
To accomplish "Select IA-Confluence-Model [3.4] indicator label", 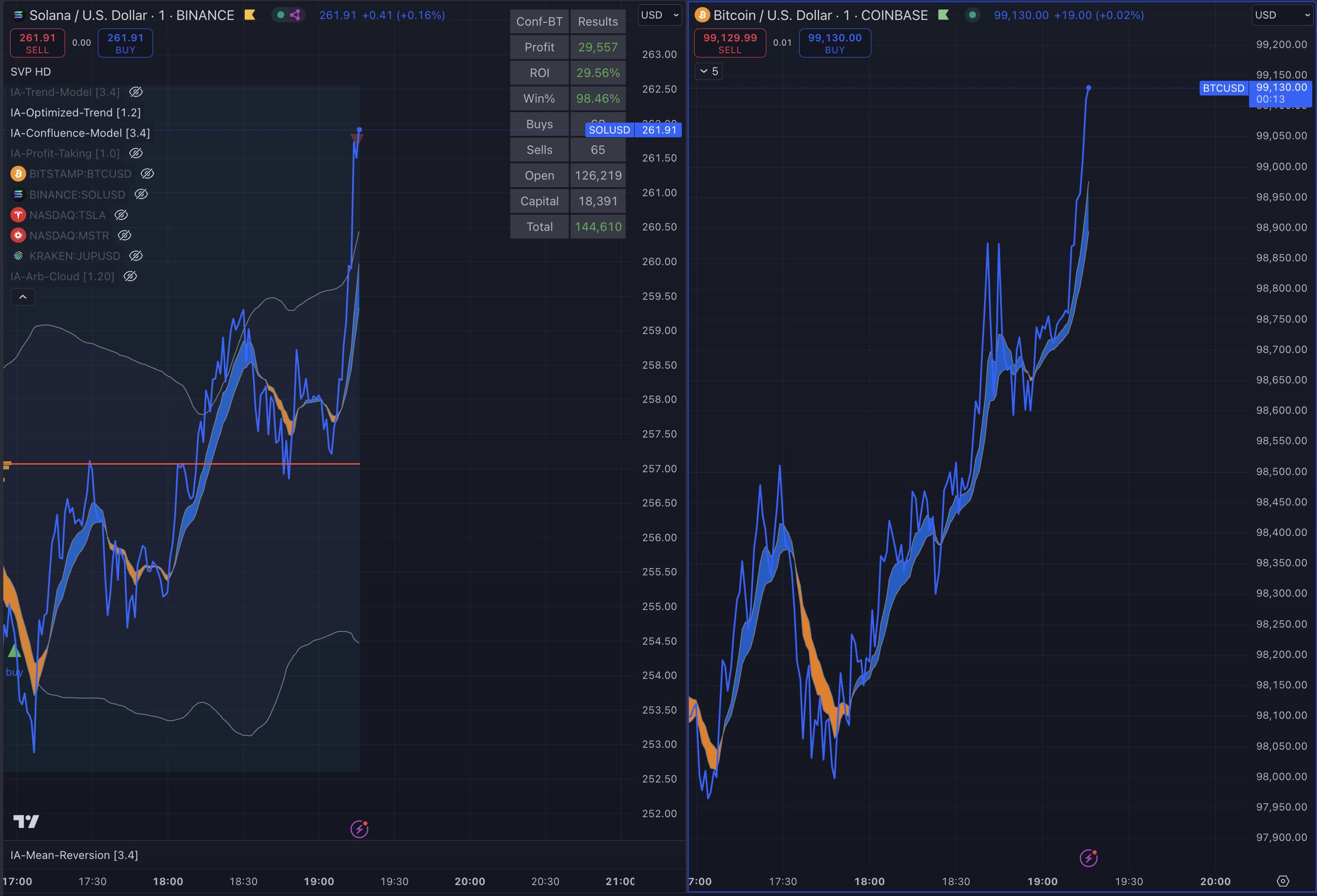I will 80,133.
